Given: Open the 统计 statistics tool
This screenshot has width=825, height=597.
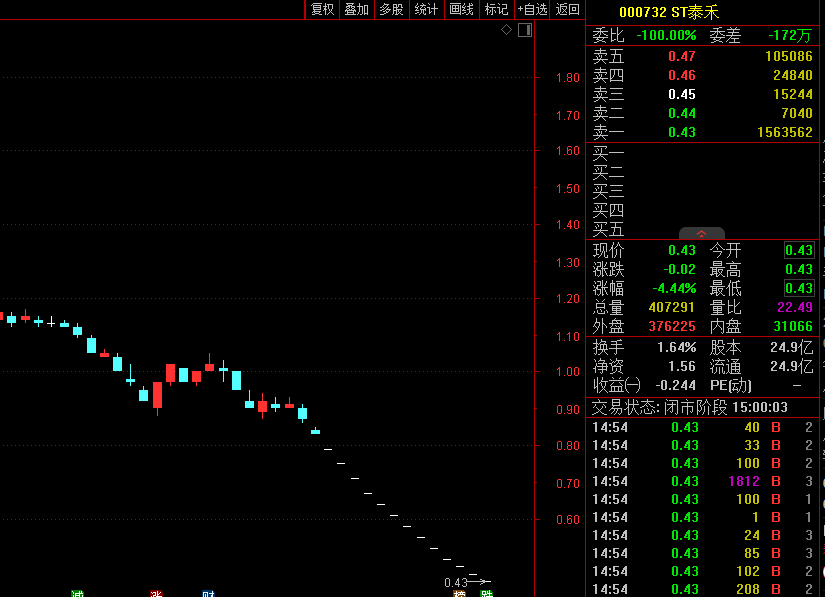Looking at the screenshot, I should pyautogui.click(x=426, y=9).
